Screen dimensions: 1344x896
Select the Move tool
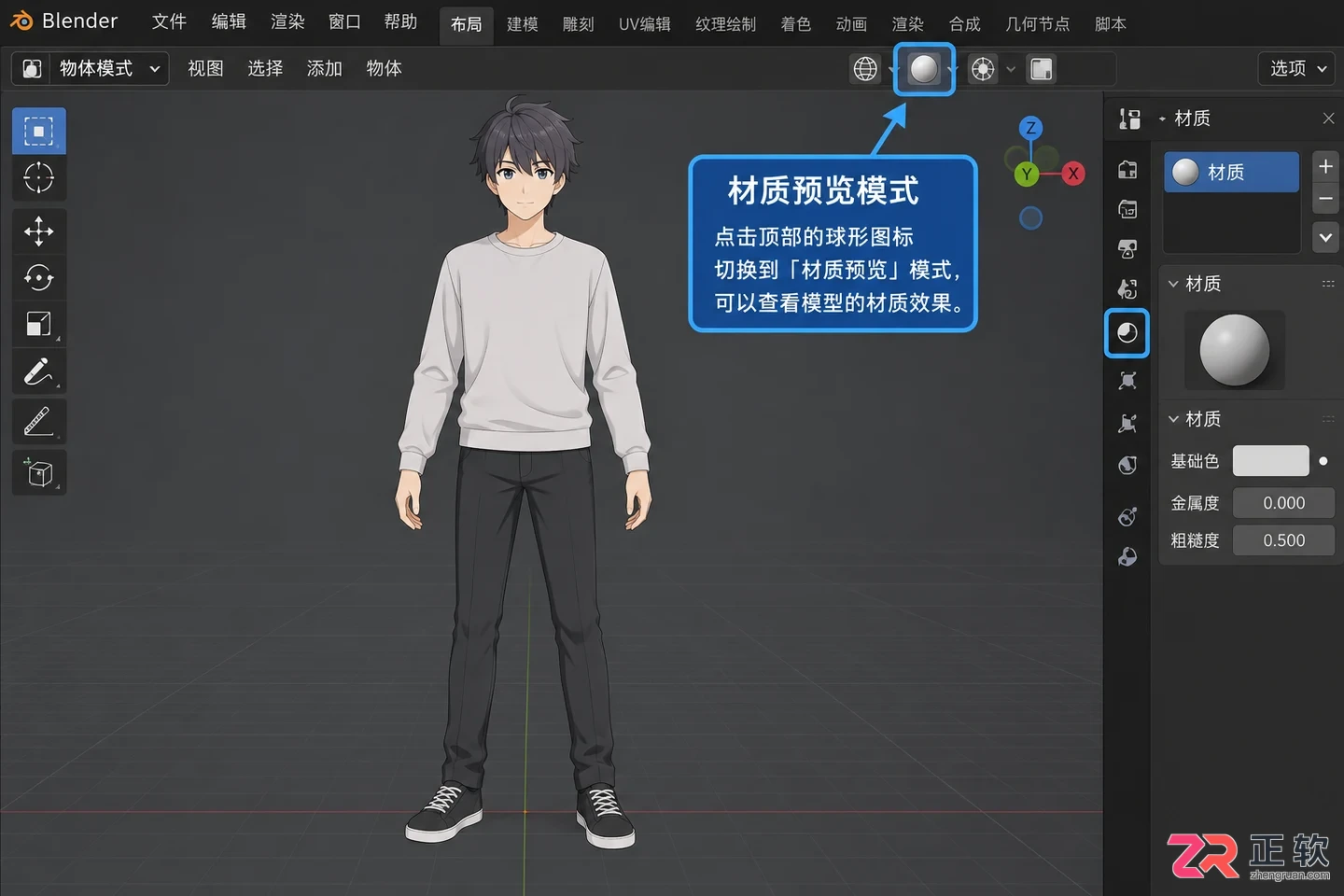[x=38, y=231]
